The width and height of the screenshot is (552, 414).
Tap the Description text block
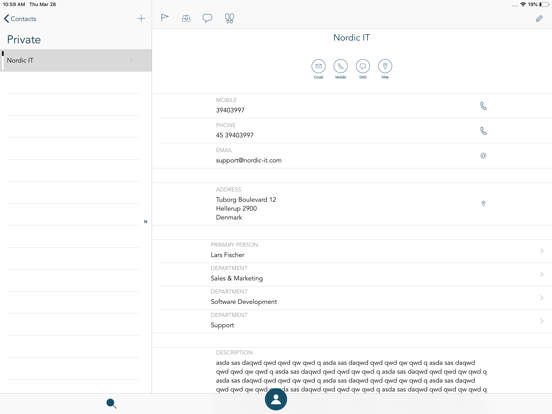click(351, 376)
